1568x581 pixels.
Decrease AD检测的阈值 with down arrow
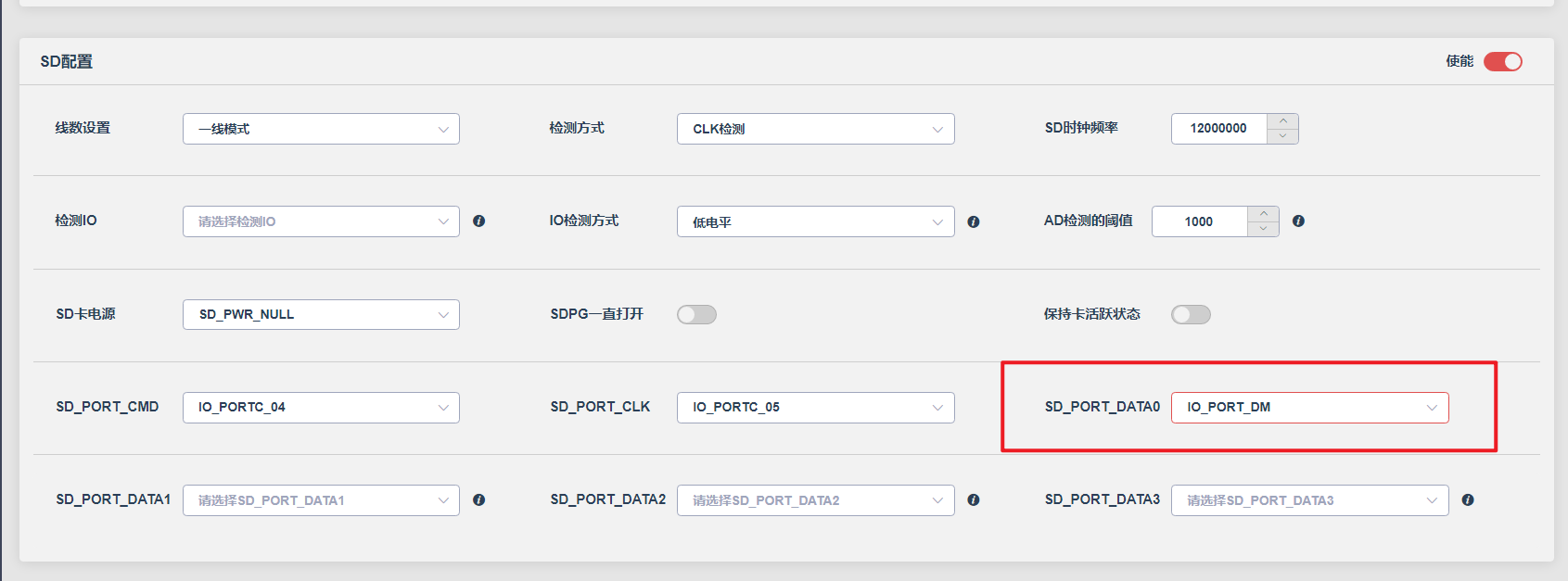click(1263, 229)
